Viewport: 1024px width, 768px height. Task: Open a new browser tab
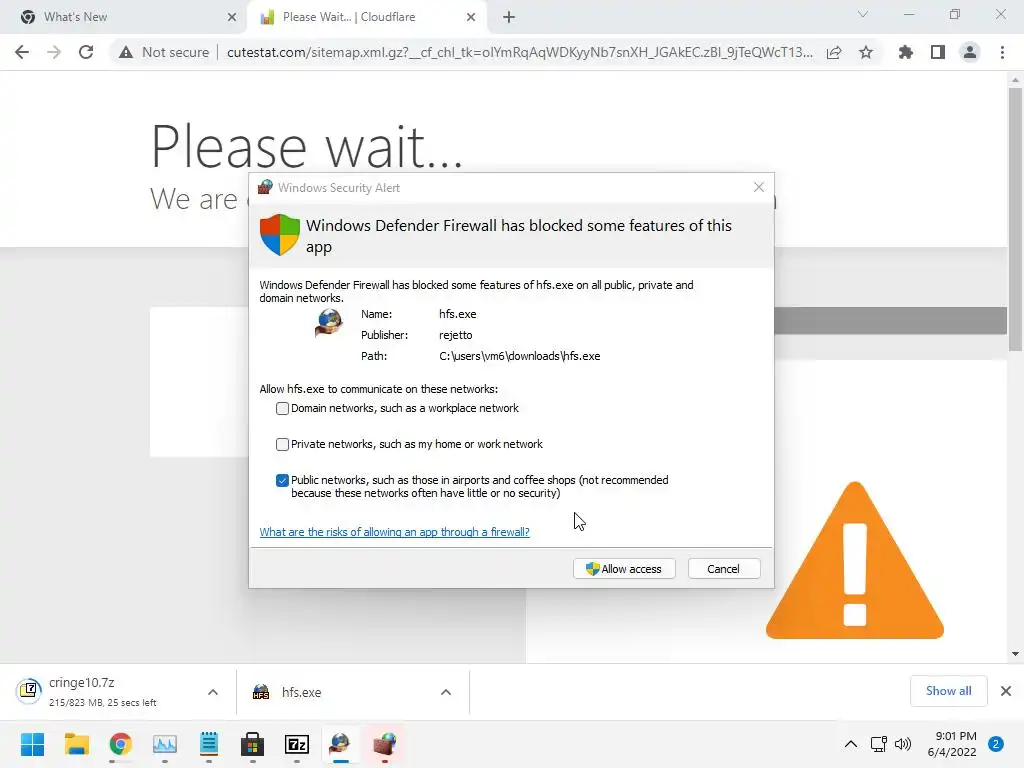point(509,17)
